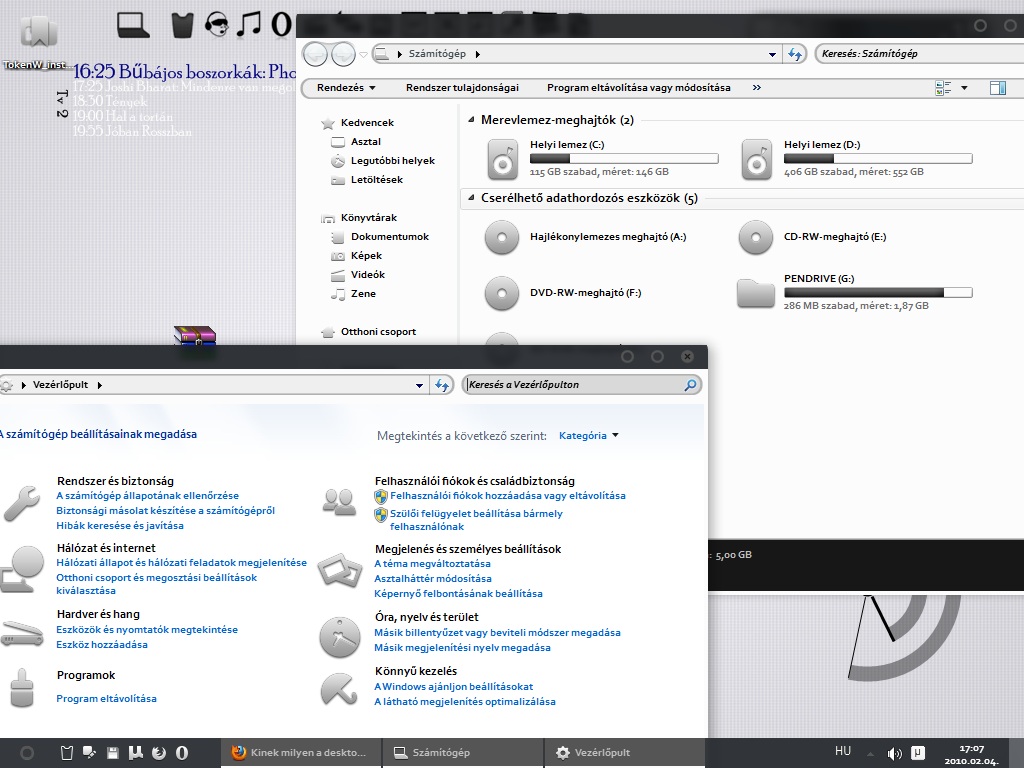
Task: Toggle the preview pane icon in Explorer toolbar
Action: pyautogui.click(x=997, y=88)
